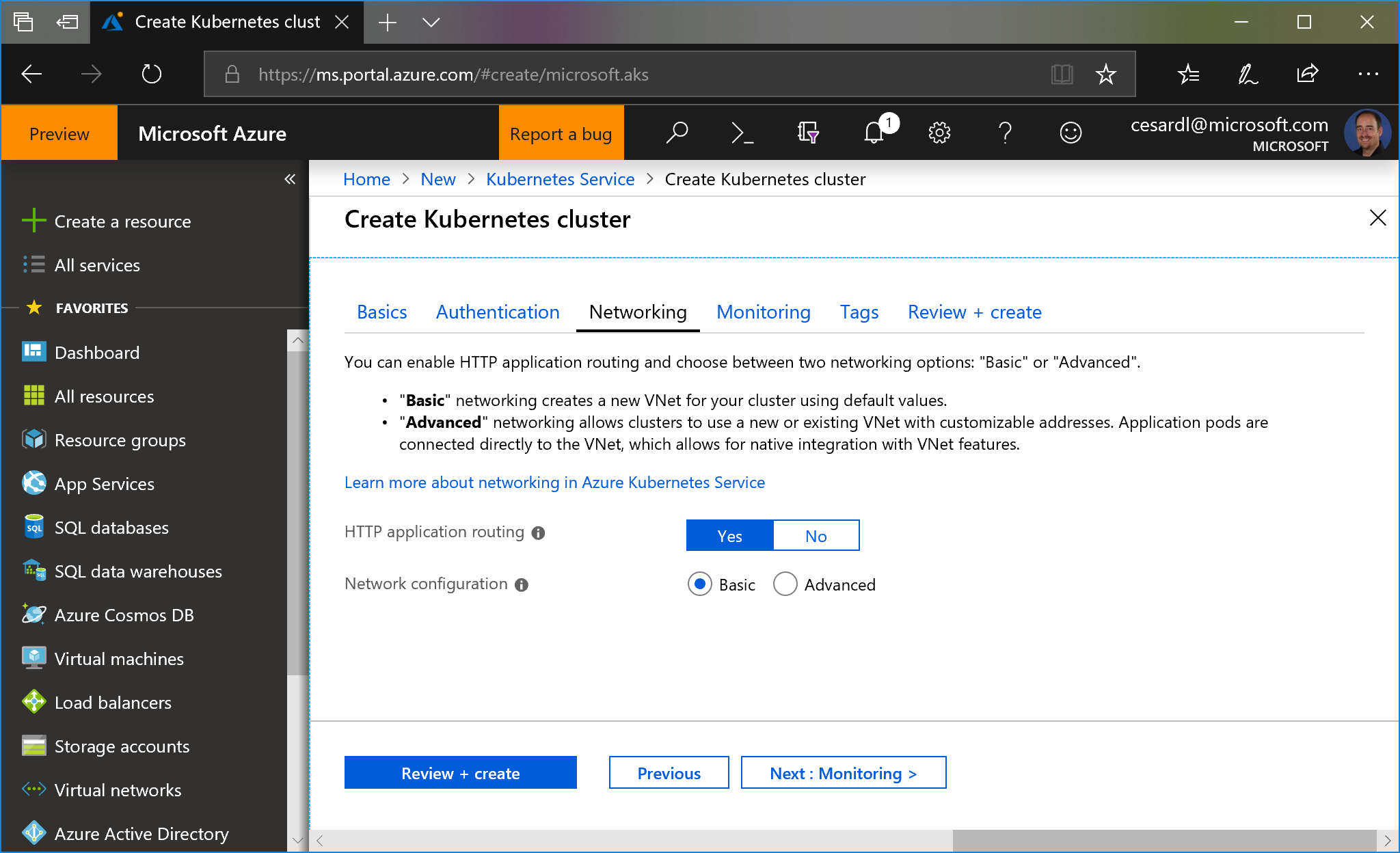
Task: Click horizontal scrollbar right arrow
Action: coord(1387,840)
